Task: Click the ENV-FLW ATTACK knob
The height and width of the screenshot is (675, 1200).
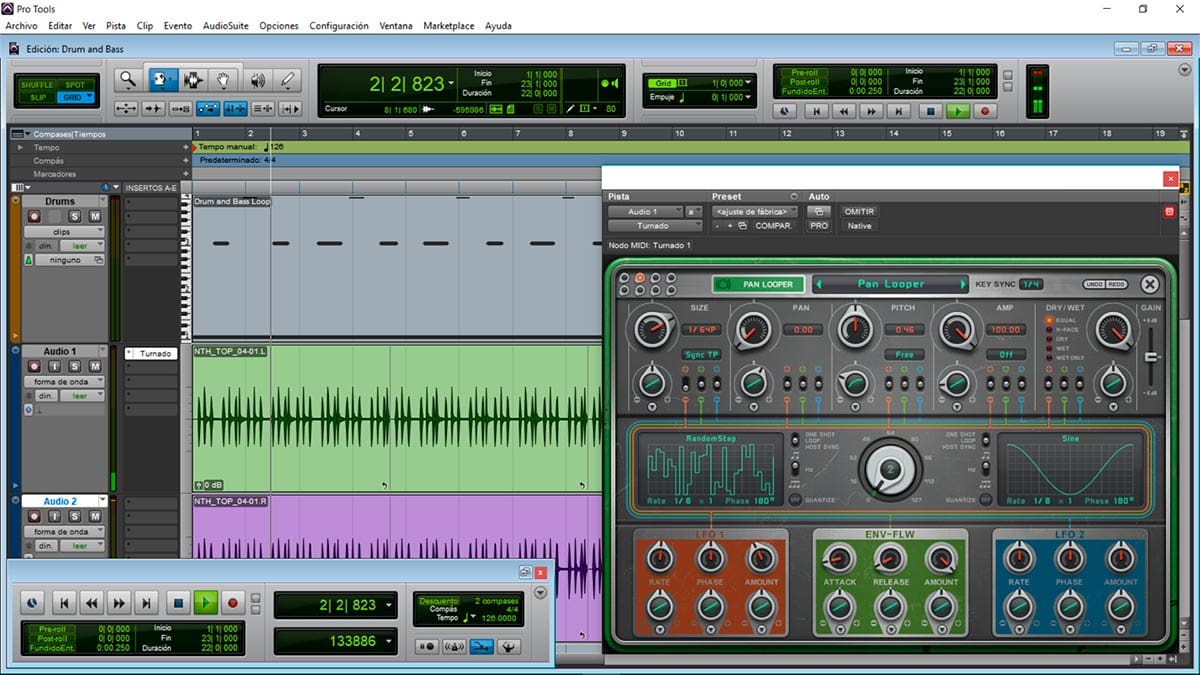Action: (840, 558)
